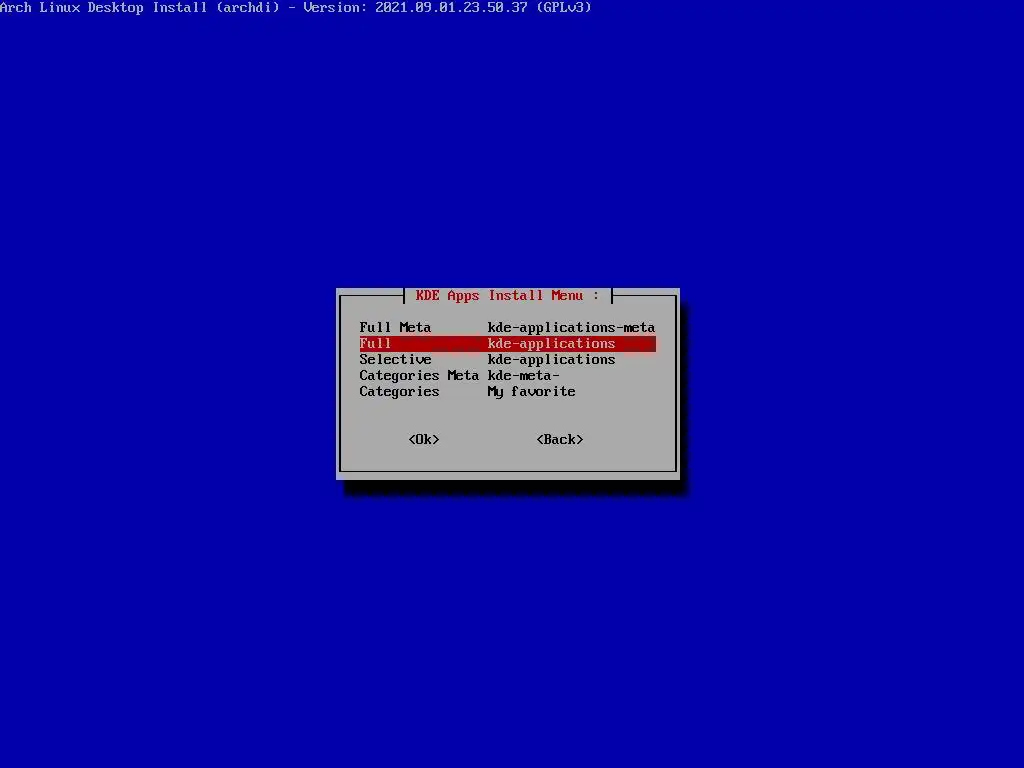Select the Full Meta menu entry
Screen dimensions: 1024x768
point(507,327)
